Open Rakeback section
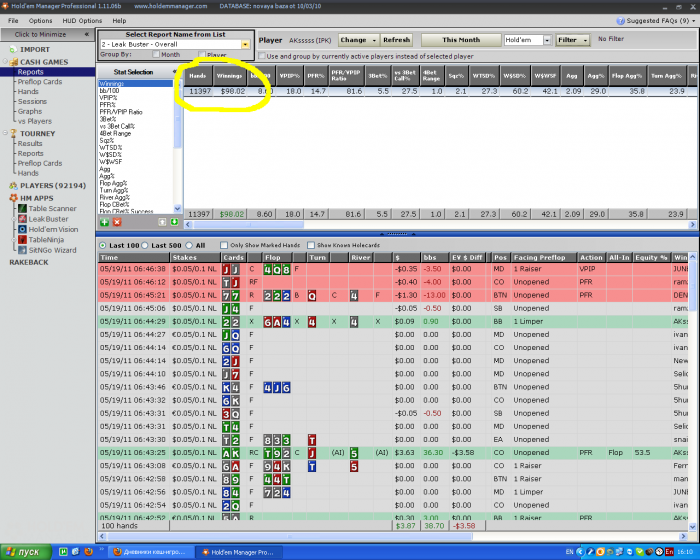 [29, 262]
